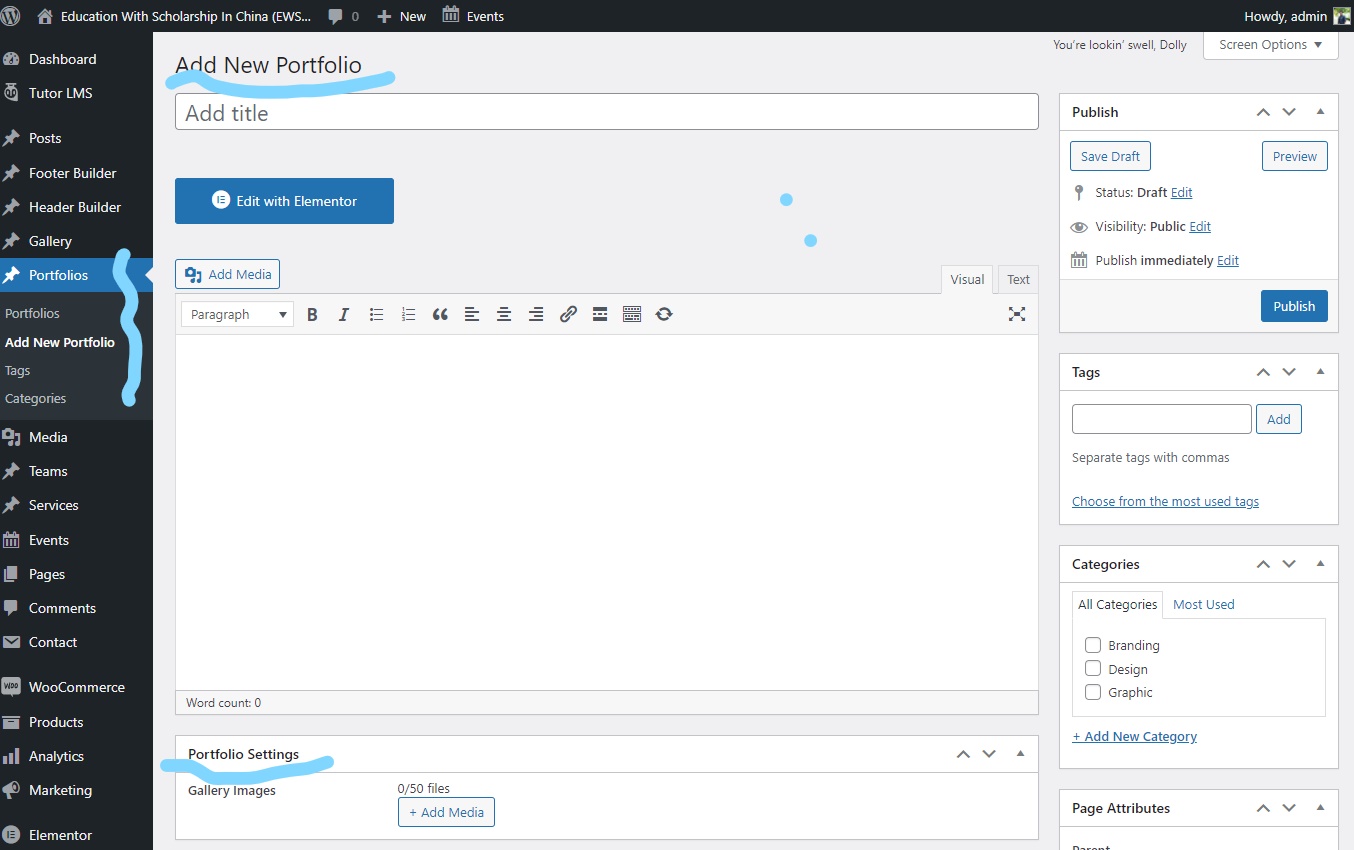
Task: Toggle the editor toolbar icon
Action: [x=632, y=314]
